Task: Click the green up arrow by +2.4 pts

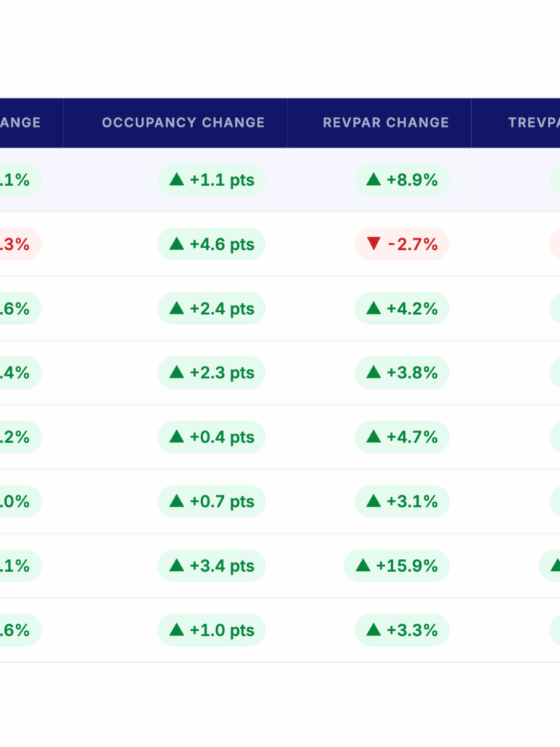Action: tap(177, 308)
